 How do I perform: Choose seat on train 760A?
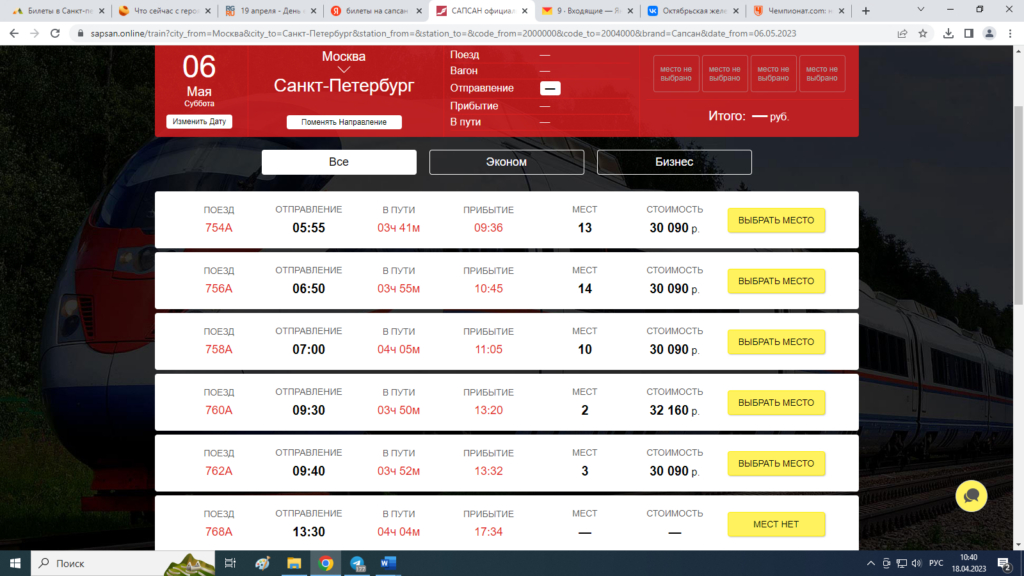pos(776,402)
